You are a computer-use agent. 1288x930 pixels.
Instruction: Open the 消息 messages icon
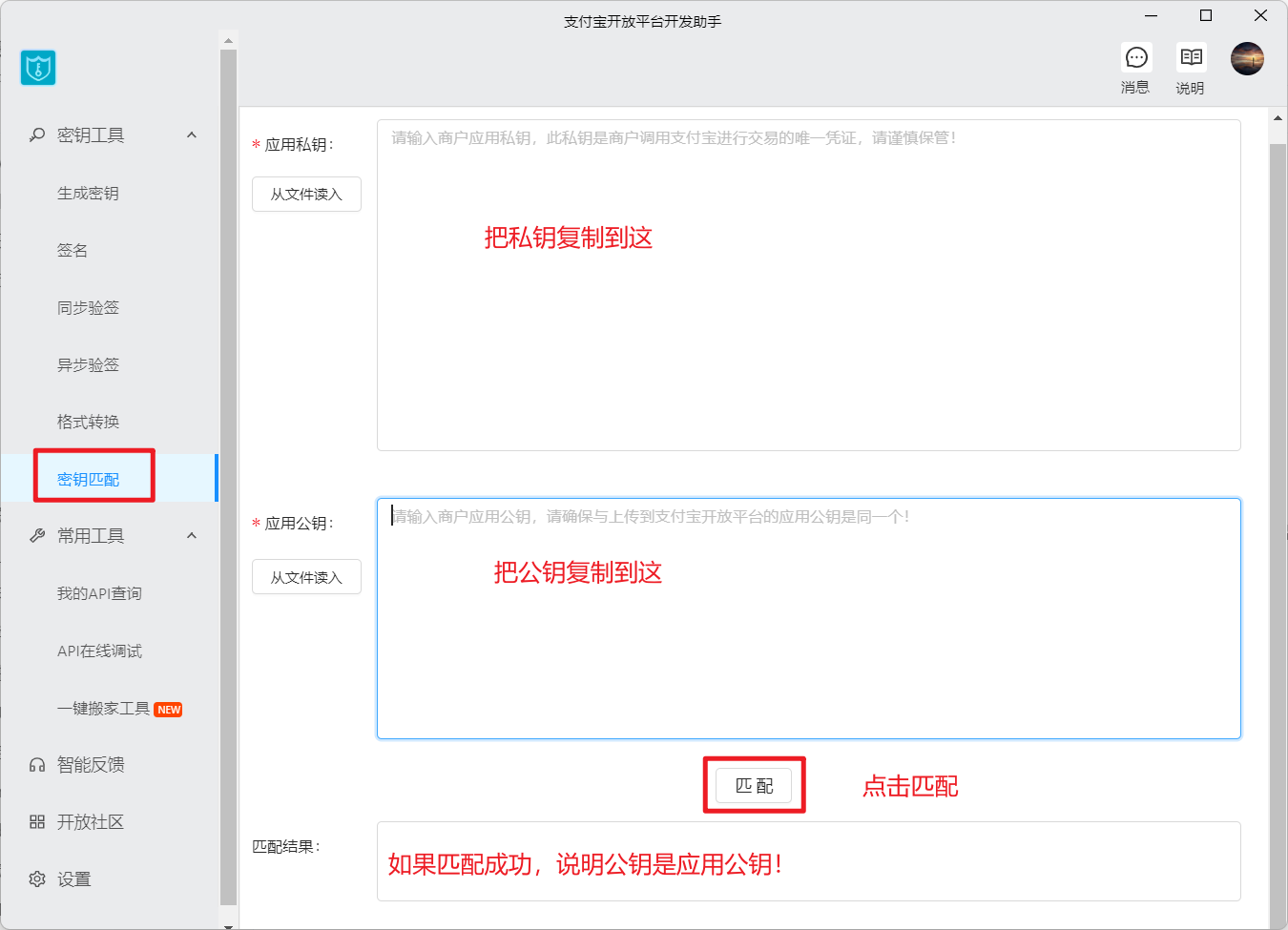1136,58
